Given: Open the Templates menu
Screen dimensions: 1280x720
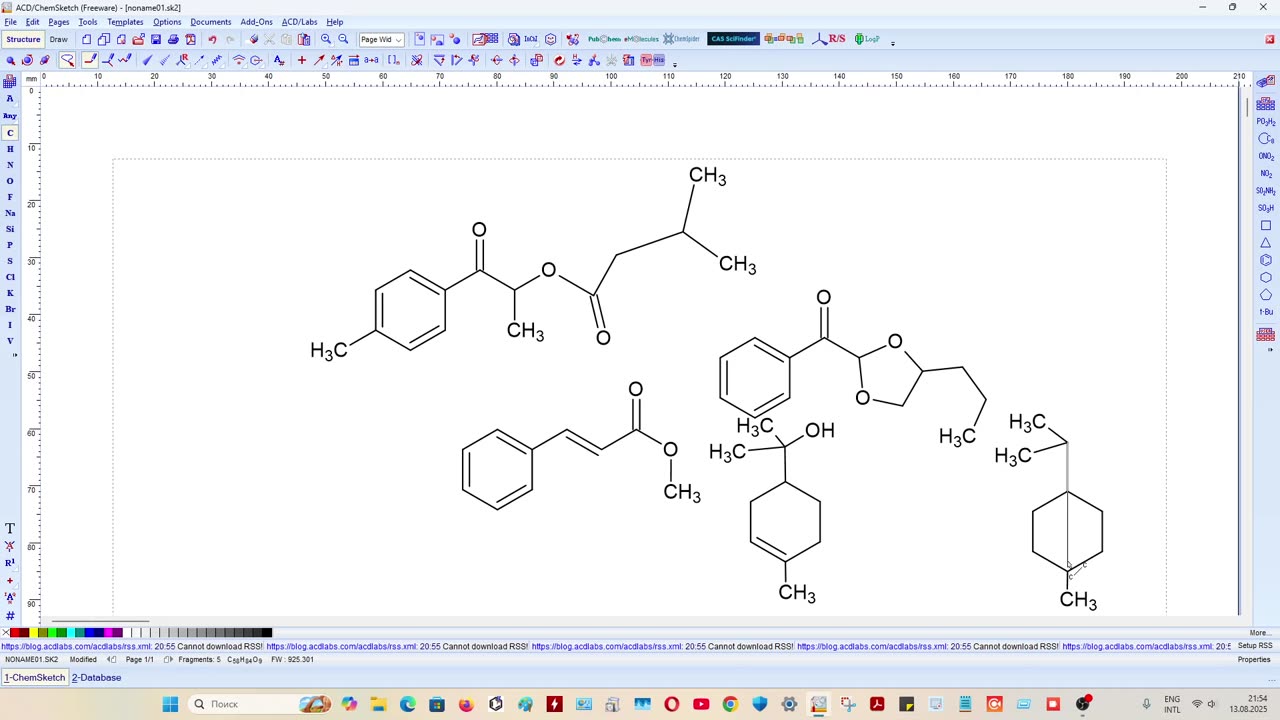Looking at the screenshot, I should (x=125, y=22).
